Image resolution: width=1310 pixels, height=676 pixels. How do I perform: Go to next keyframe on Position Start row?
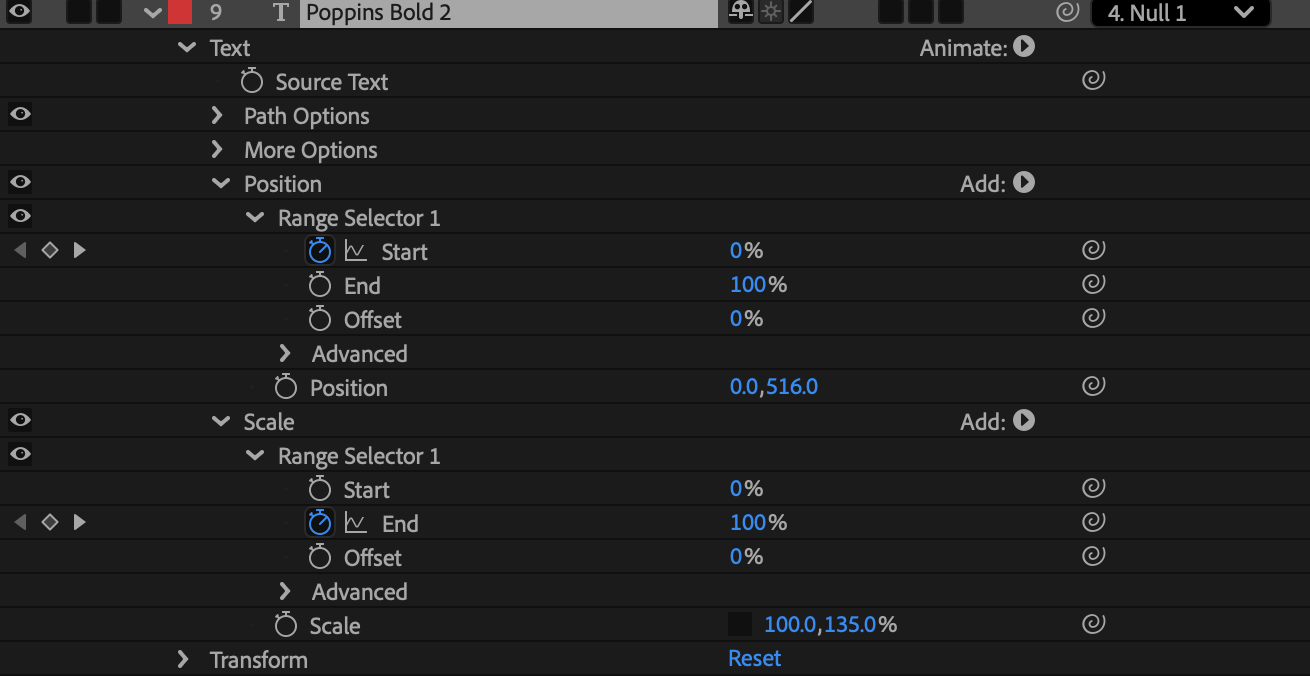pos(80,250)
